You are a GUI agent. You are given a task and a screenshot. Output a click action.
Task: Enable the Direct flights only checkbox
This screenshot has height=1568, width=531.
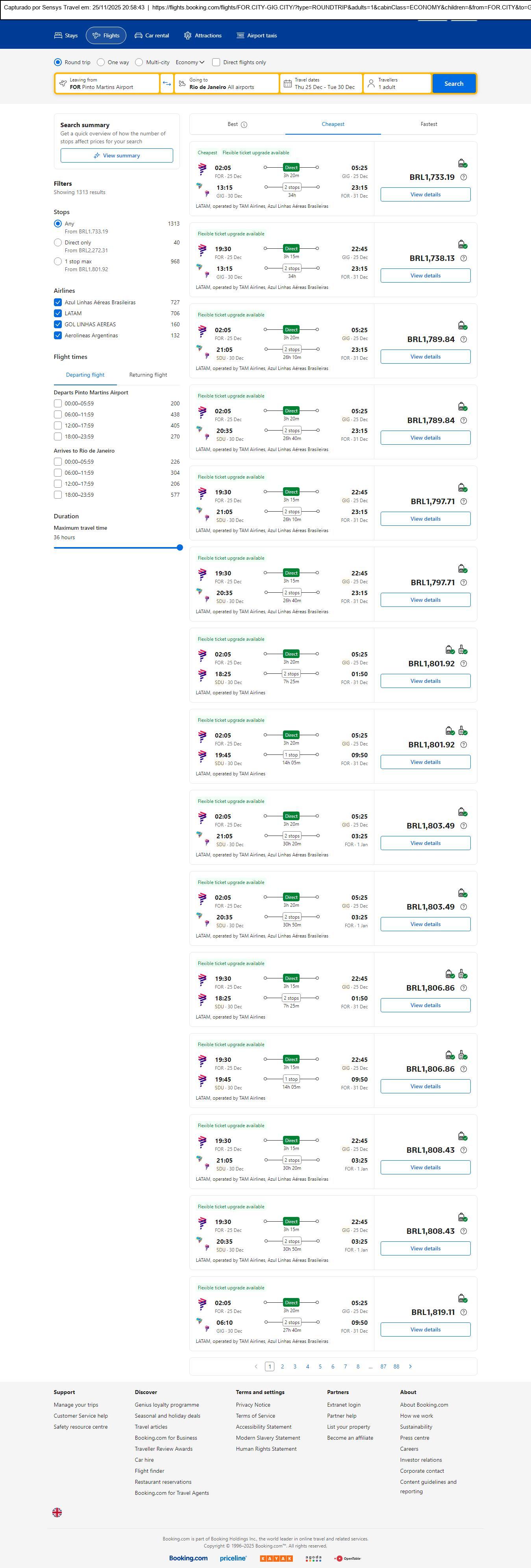pyautogui.click(x=216, y=62)
